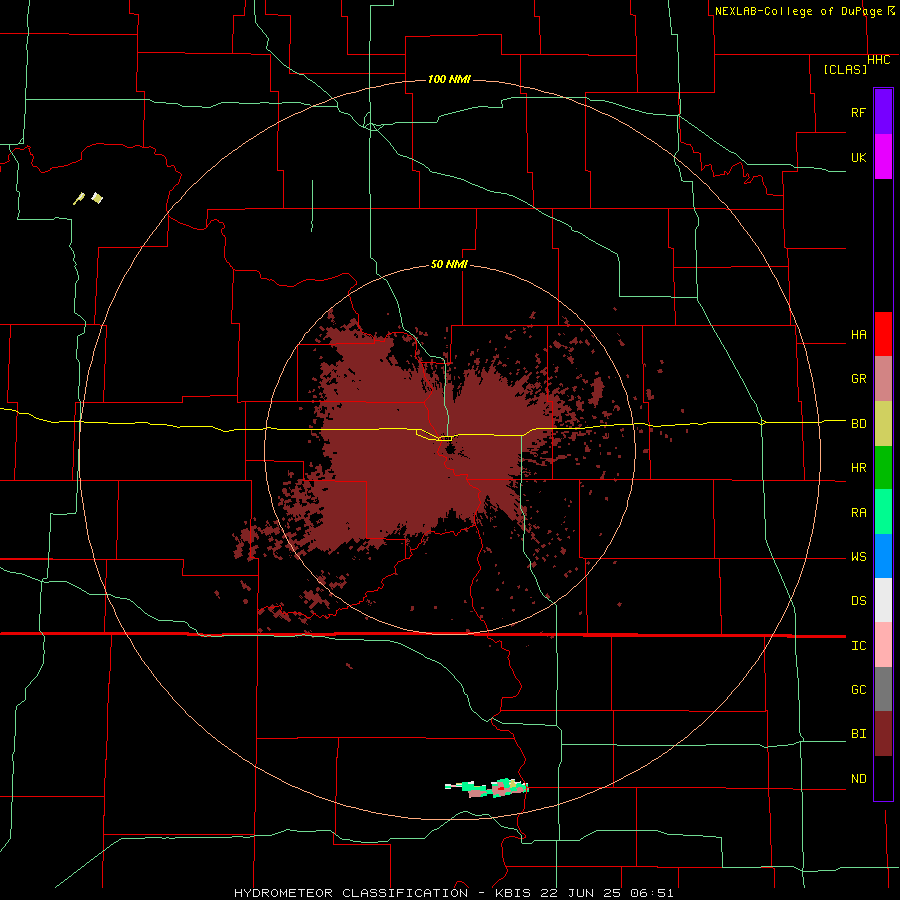Click the DS white legend swatch
Image resolution: width=900 pixels, height=900 pixels.
[883, 600]
